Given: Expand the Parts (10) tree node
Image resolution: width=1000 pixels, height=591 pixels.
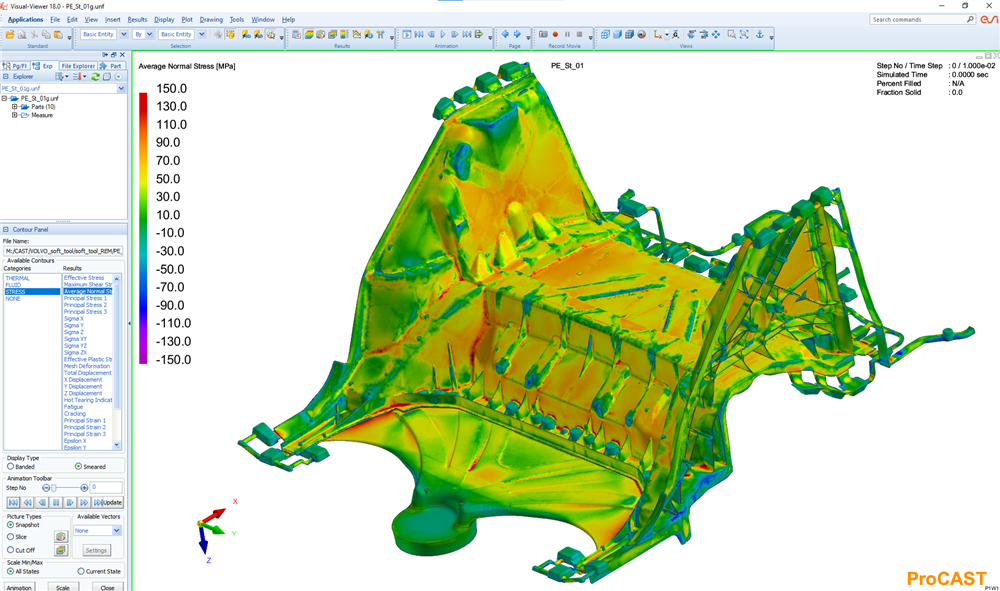Looking at the screenshot, I should tap(14, 107).
